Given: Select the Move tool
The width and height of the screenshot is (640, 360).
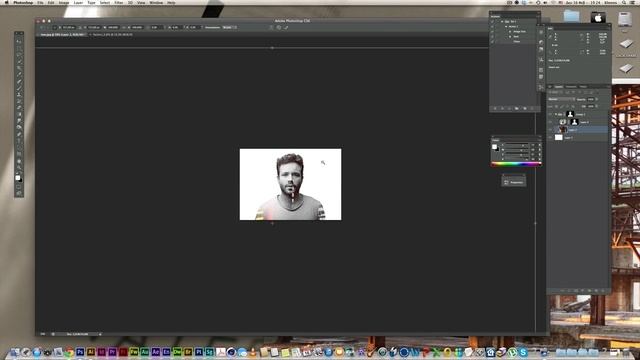Looking at the screenshot, I should pyautogui.click(x=19, y=41).
